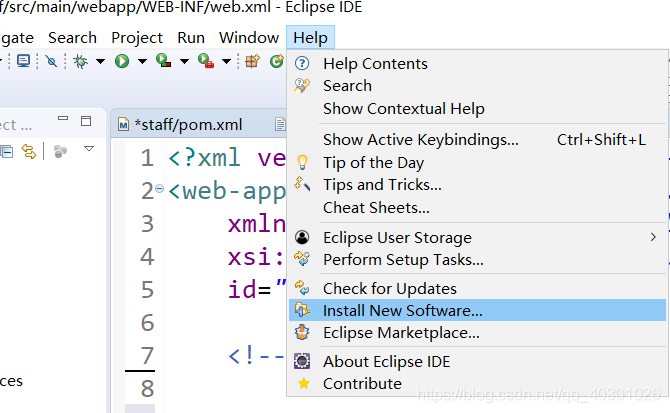This screenshot has width=670, height=413.
Task: Open the Project menu
Action: tap(137, 38)
